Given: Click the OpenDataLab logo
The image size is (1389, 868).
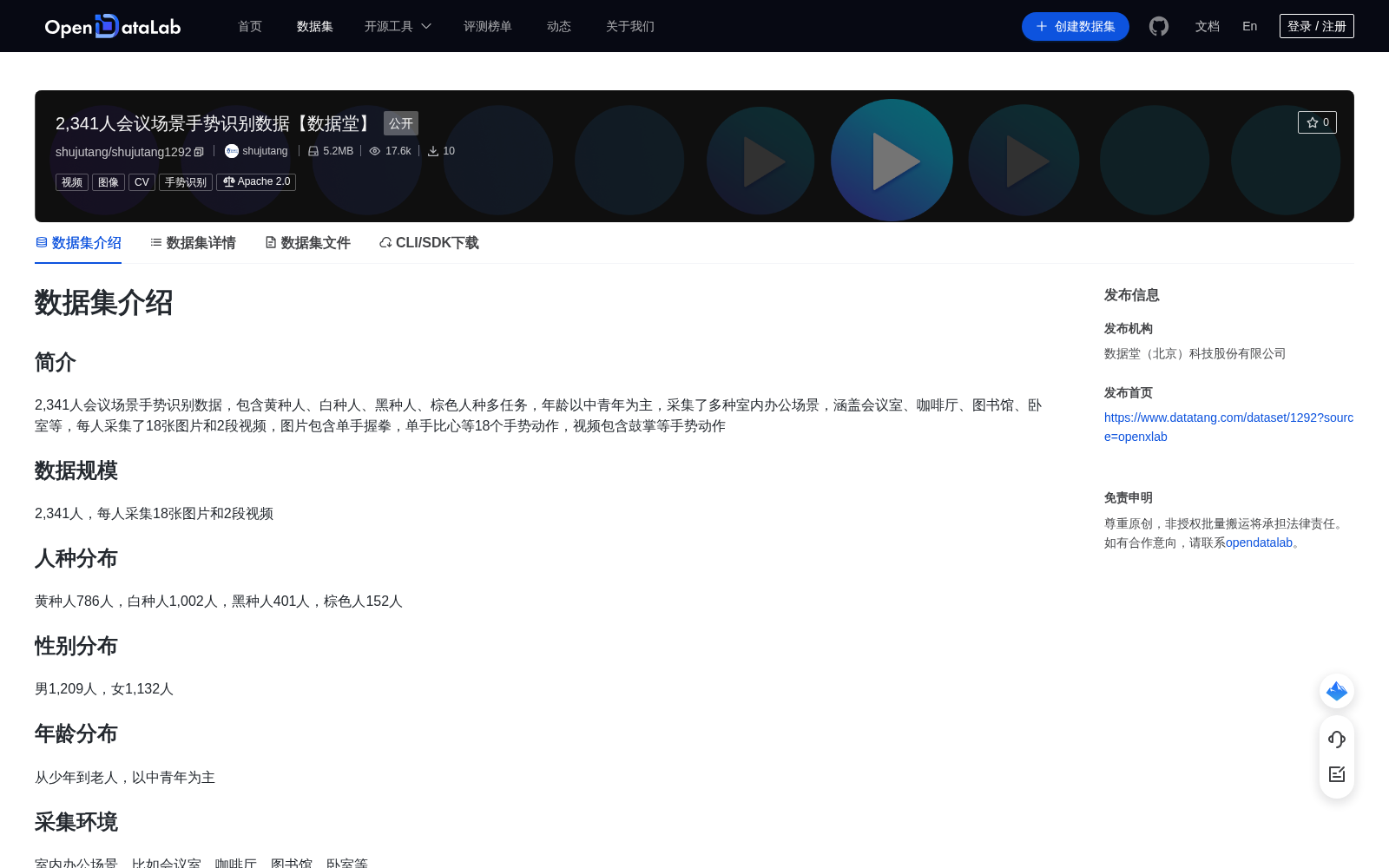Looking at the screenshot, I should [x=113, y=26].
